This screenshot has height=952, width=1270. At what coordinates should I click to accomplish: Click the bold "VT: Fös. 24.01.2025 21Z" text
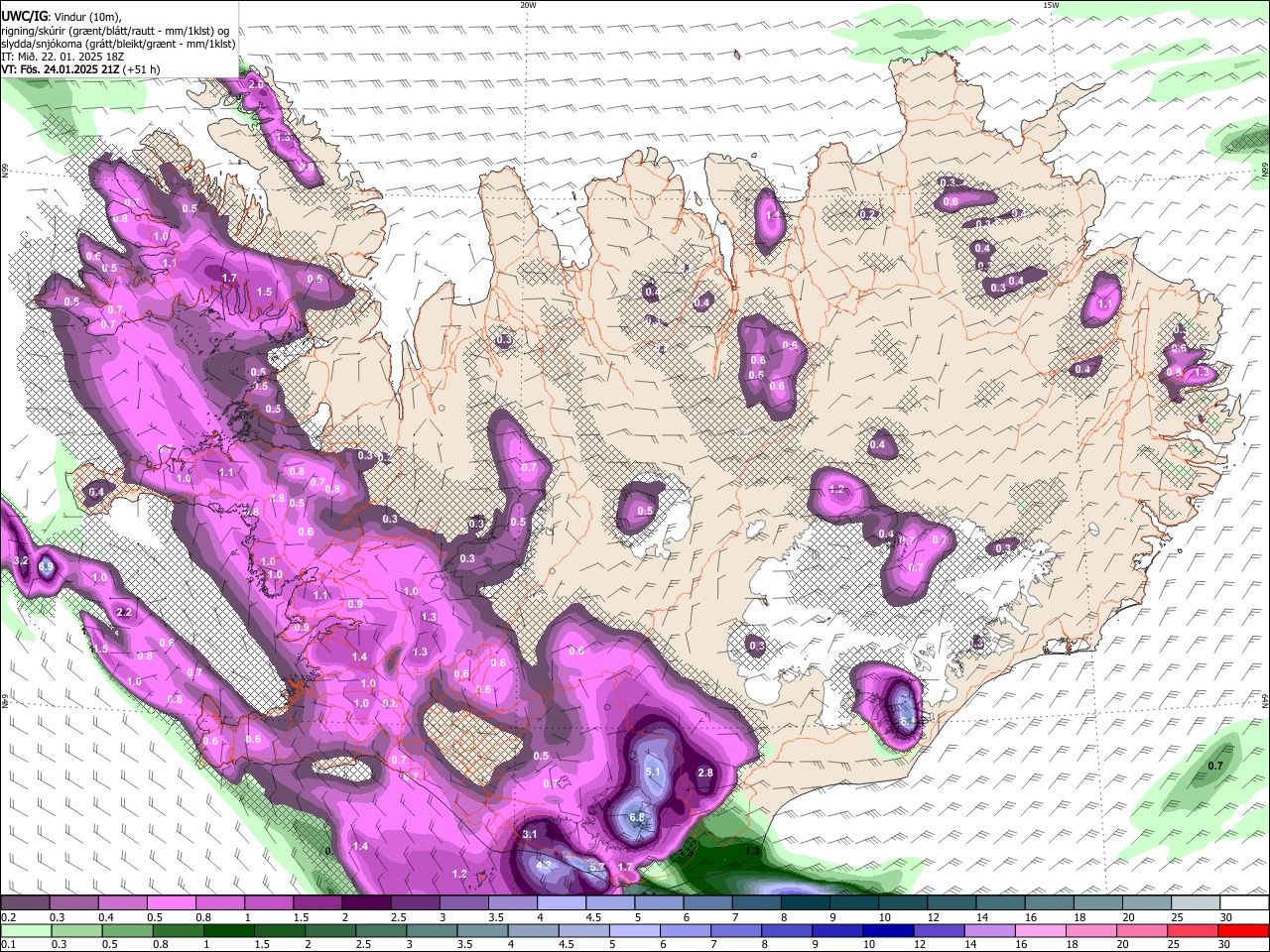(61, 69)
